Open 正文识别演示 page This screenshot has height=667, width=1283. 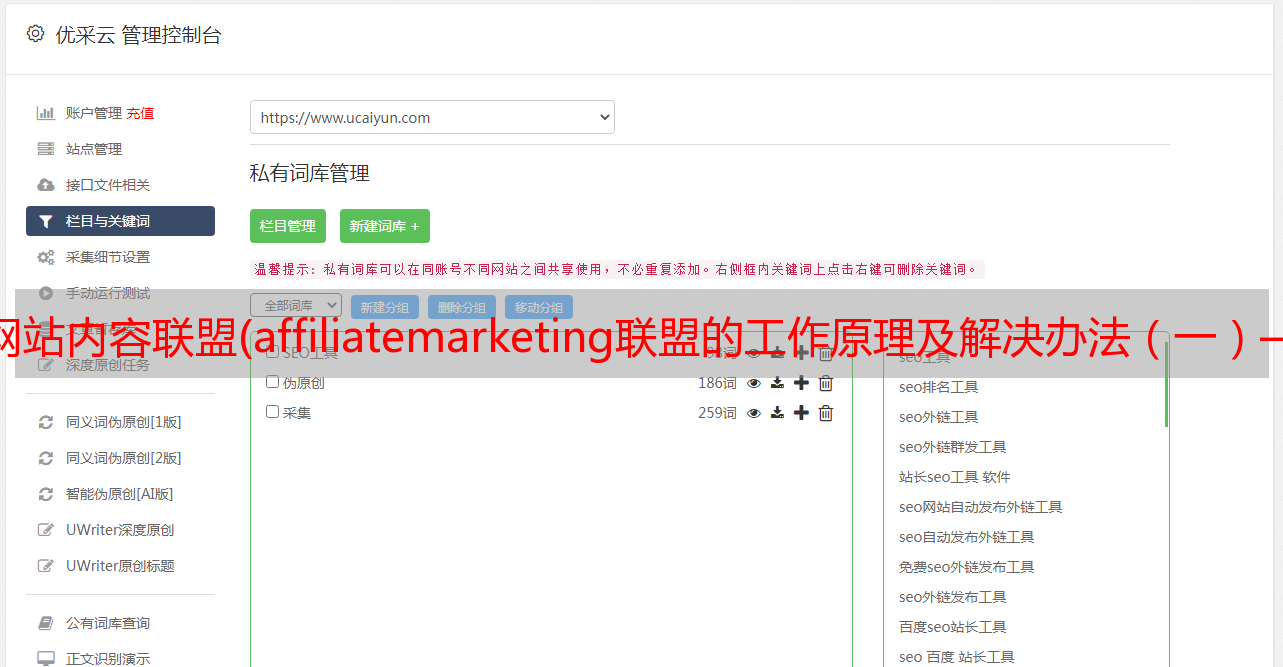(108, 659)
